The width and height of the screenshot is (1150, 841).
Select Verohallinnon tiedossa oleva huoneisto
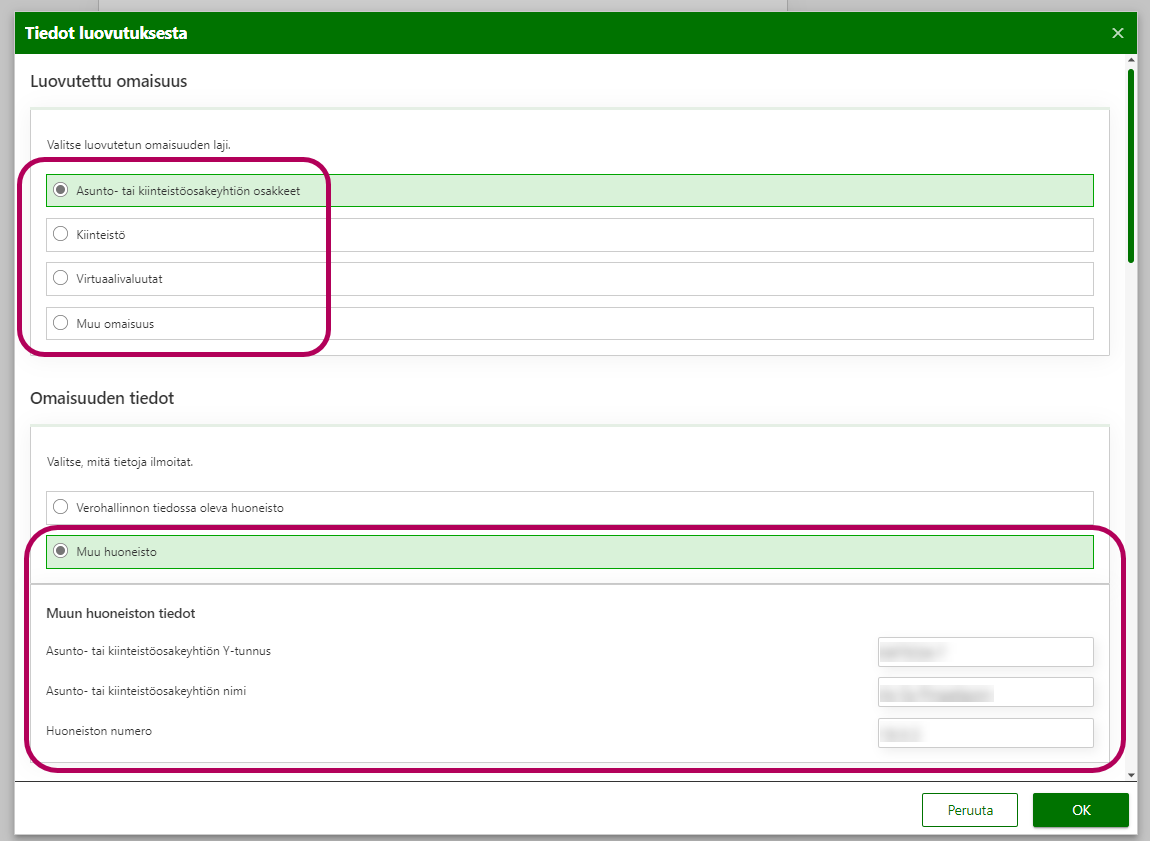tap(61, 507)
